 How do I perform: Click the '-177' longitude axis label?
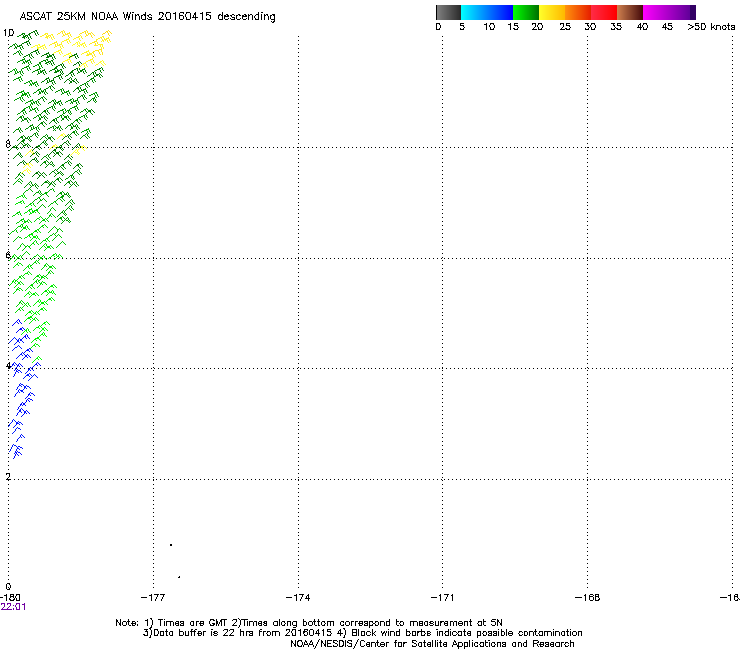153,598
